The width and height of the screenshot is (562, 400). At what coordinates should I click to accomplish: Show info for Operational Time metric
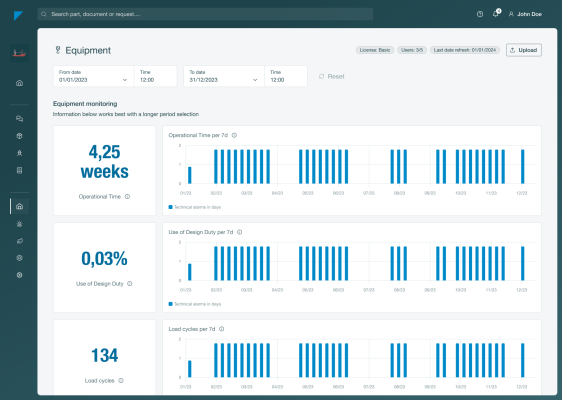pos(127,196)
